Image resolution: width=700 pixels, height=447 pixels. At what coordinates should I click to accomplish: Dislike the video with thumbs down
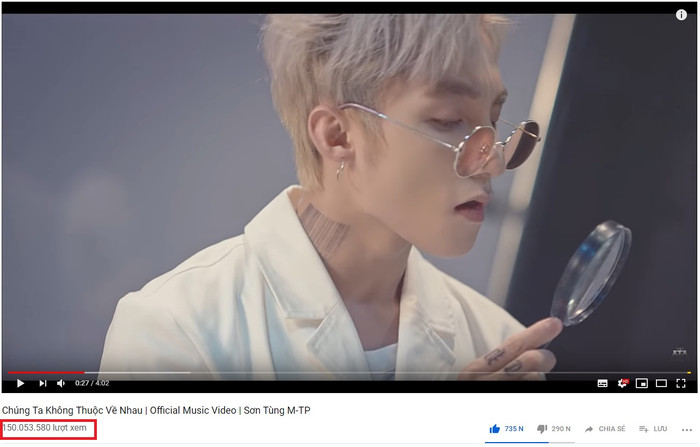[554, 429]
